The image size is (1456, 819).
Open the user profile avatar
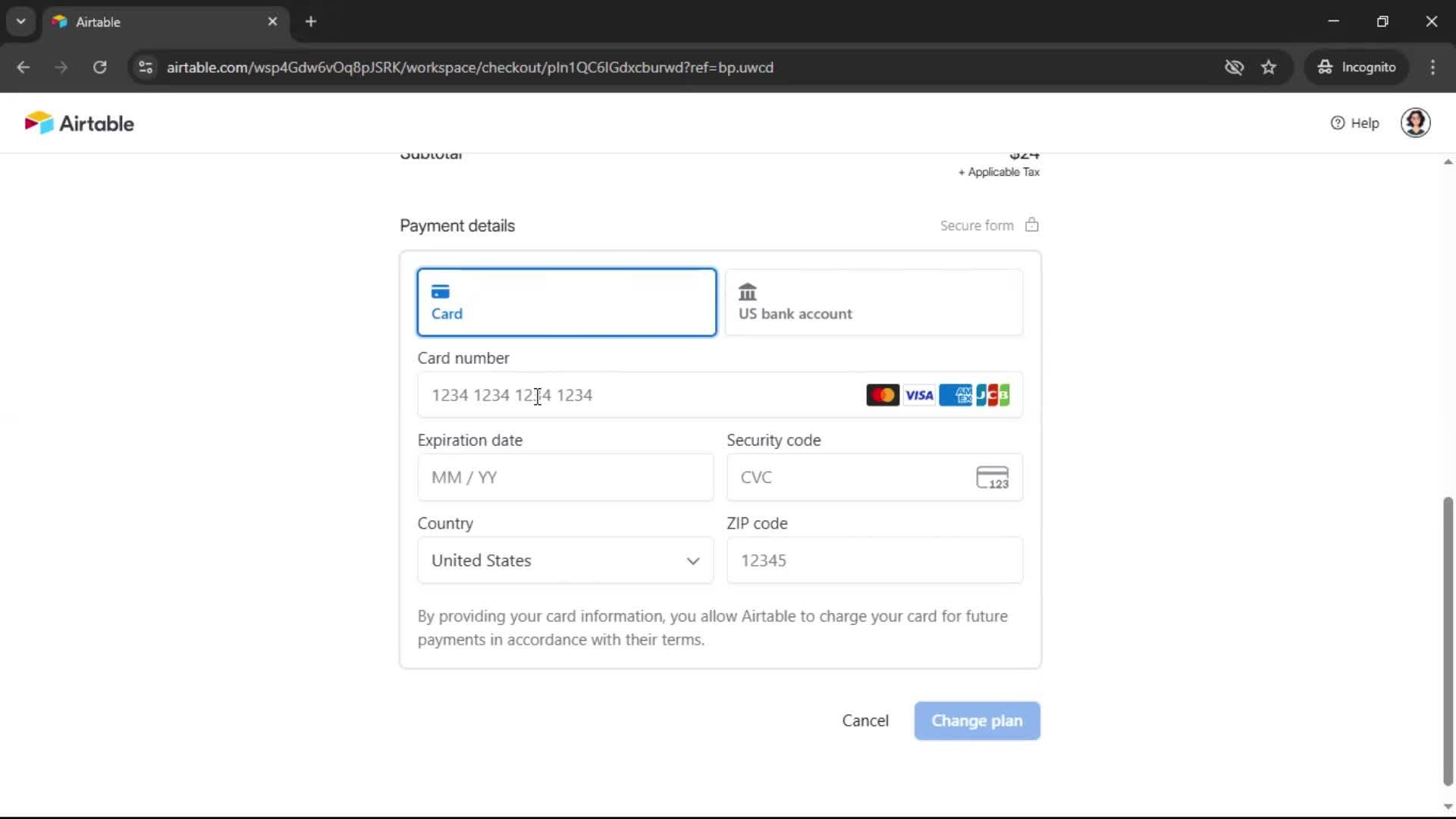pyautogui.click(x=1415, y=123)
